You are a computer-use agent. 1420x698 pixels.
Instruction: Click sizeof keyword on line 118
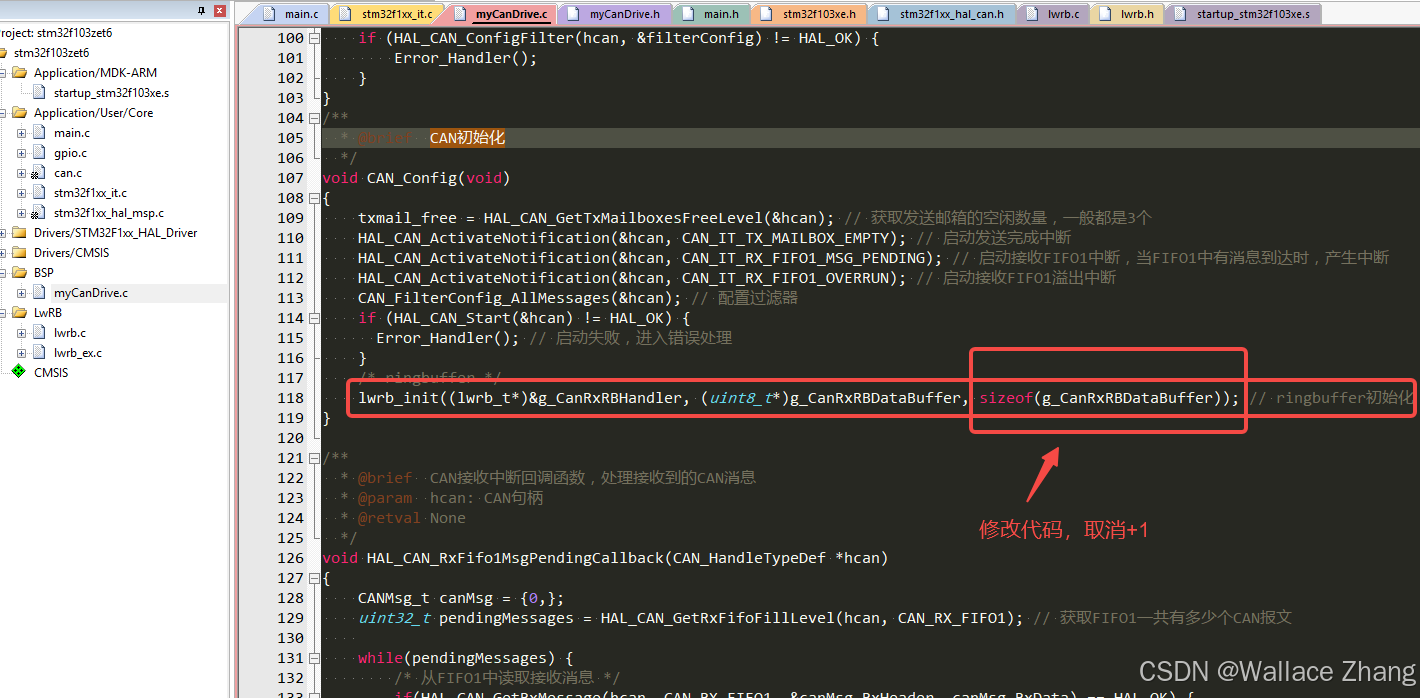(x=1006, y=398)
